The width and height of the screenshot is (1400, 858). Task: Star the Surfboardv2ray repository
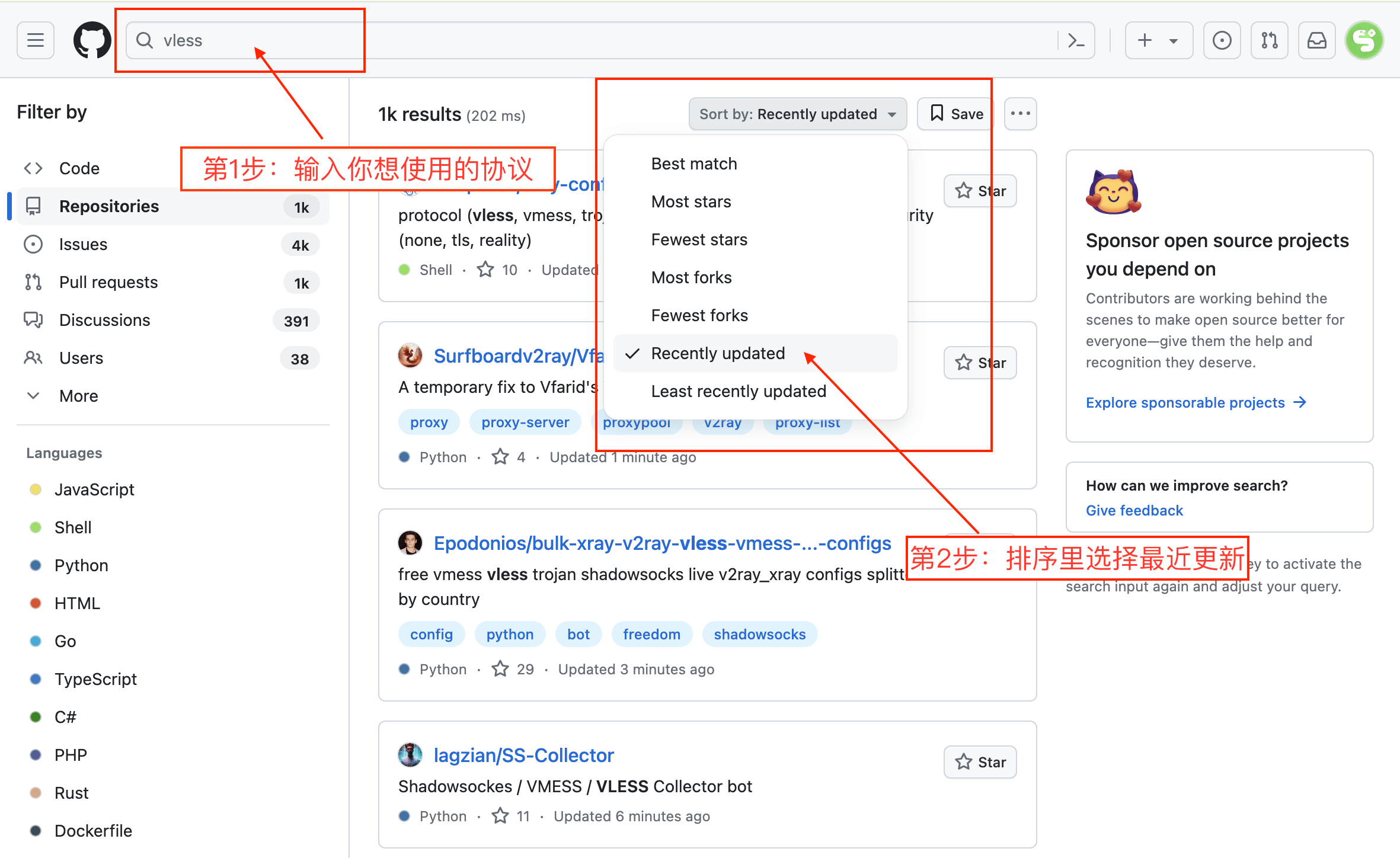979,362
